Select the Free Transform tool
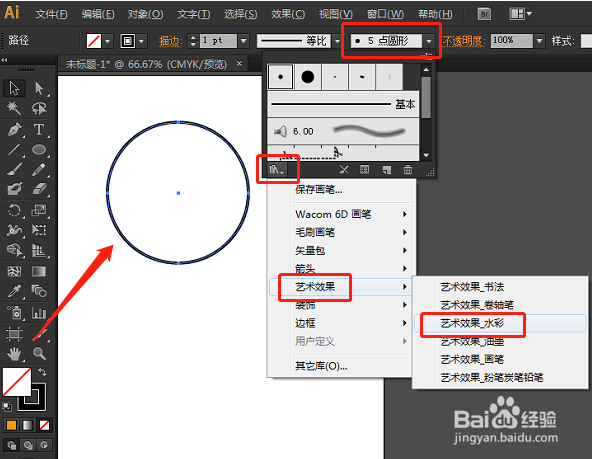The image size is (592, 459). tap(39, 230)
